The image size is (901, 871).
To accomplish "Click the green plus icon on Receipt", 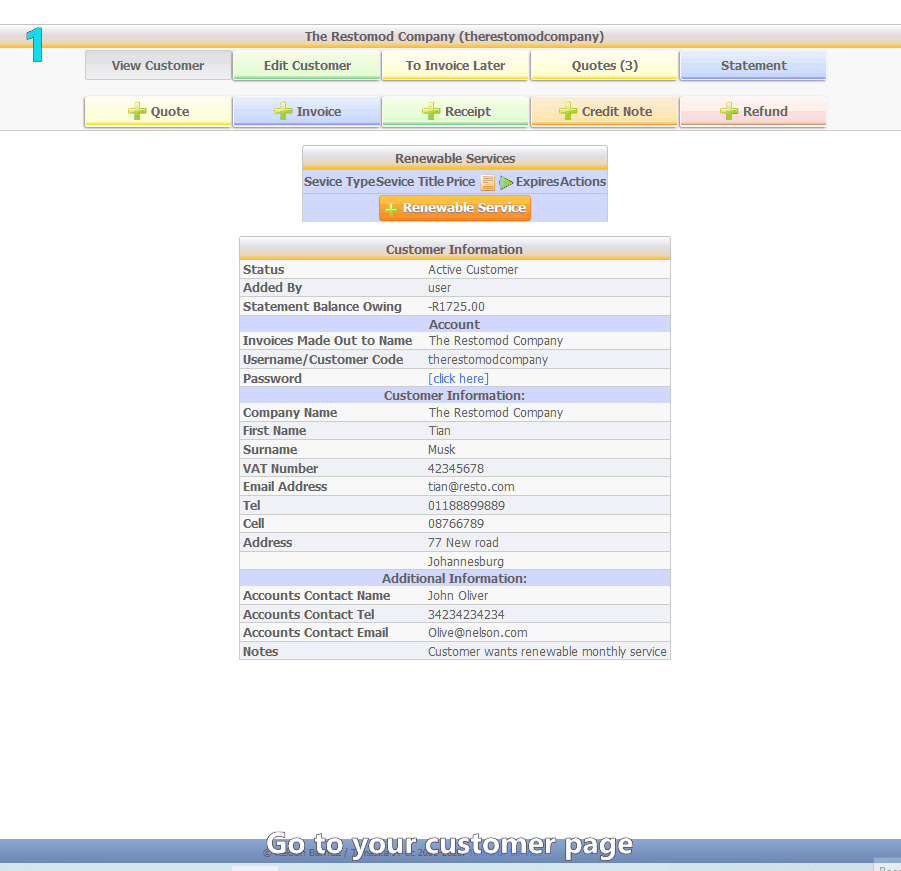I will pos(431,111).
